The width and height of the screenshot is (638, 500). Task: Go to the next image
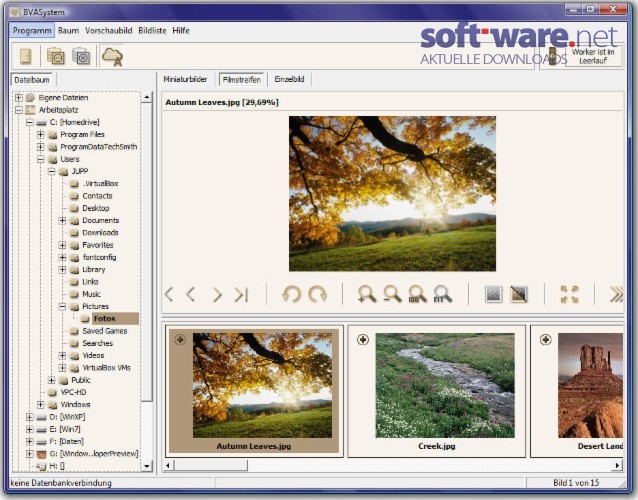pyautogui.click(x=217, y=294)
